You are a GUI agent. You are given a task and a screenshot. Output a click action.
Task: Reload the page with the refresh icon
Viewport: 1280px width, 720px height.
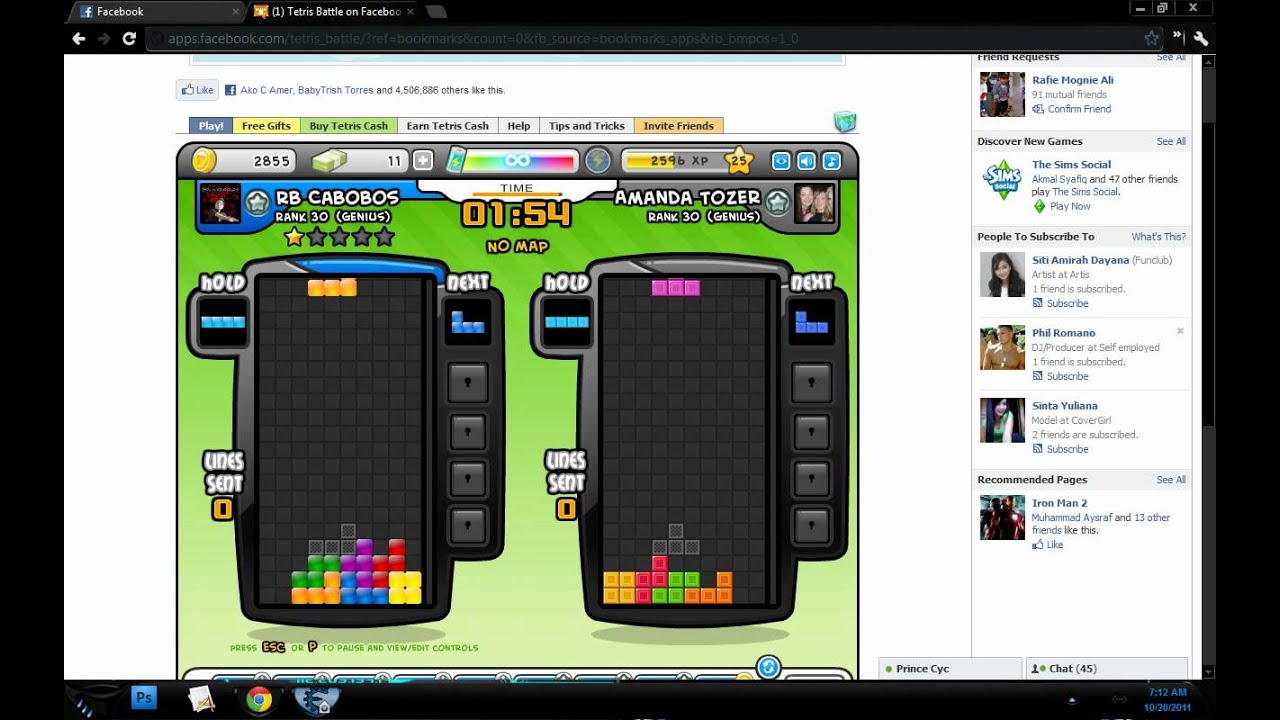click(x=129, y=38)
